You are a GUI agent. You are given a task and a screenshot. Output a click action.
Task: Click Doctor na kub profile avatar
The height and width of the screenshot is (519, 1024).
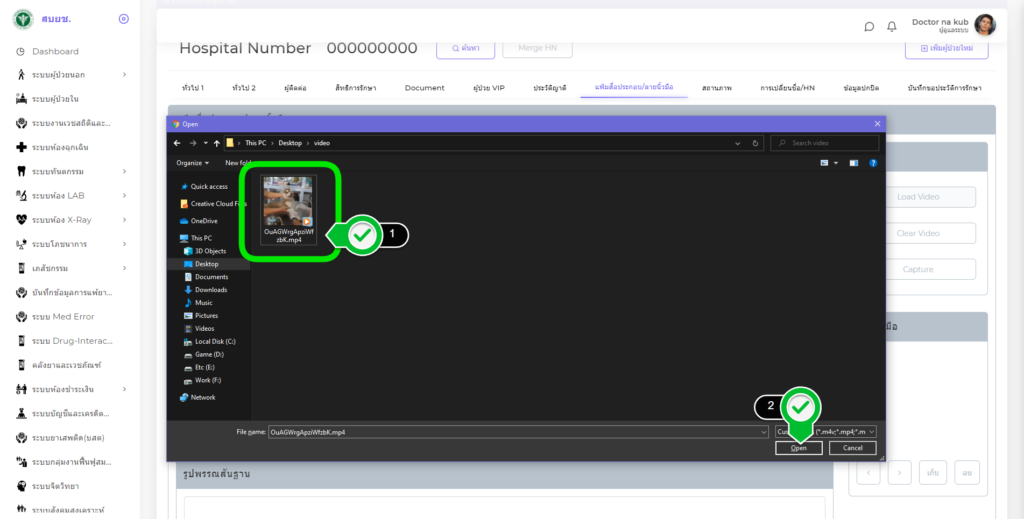pos(984,26)
